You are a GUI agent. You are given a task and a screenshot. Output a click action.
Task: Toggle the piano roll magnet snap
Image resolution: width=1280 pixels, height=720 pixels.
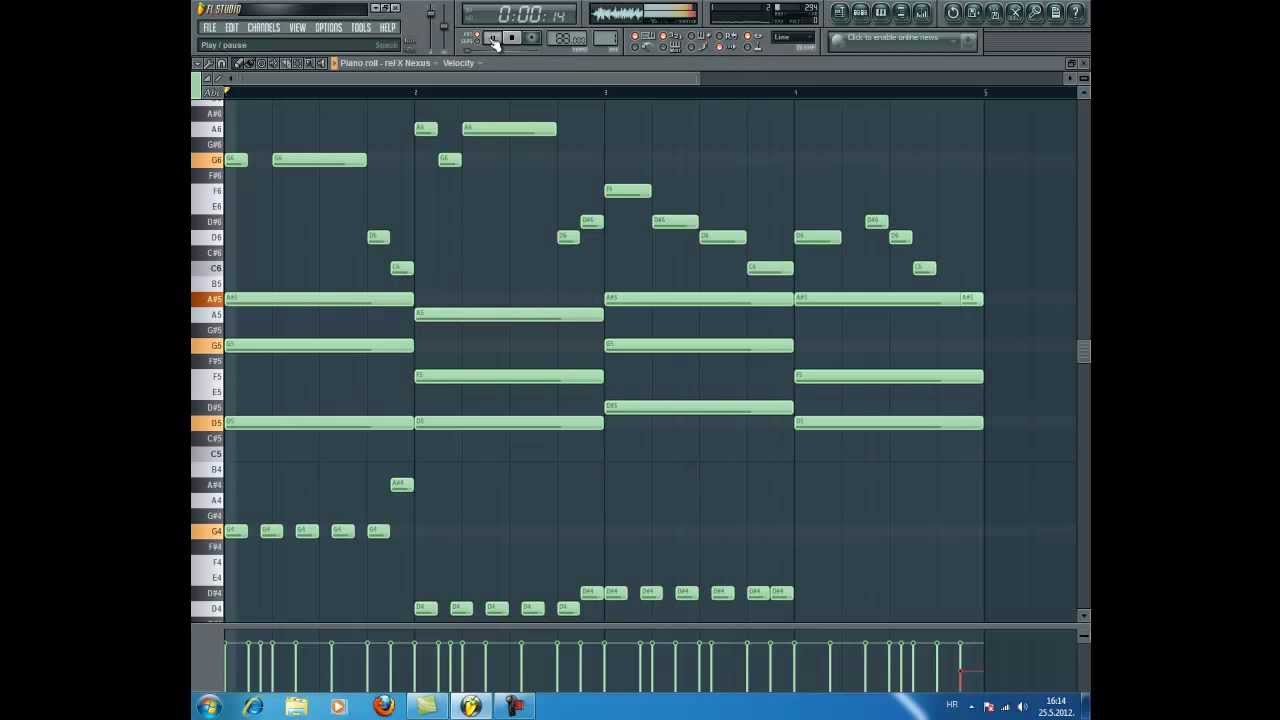(221, 63)
